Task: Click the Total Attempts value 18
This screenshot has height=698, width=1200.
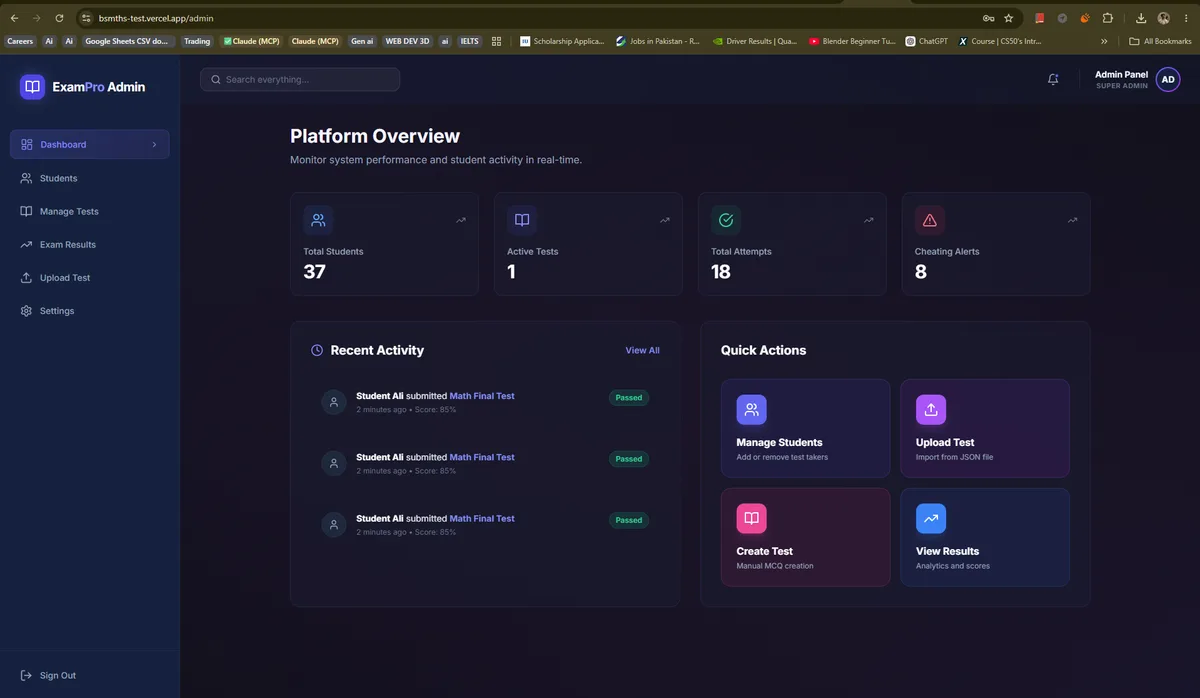Action: pos(721,271)
